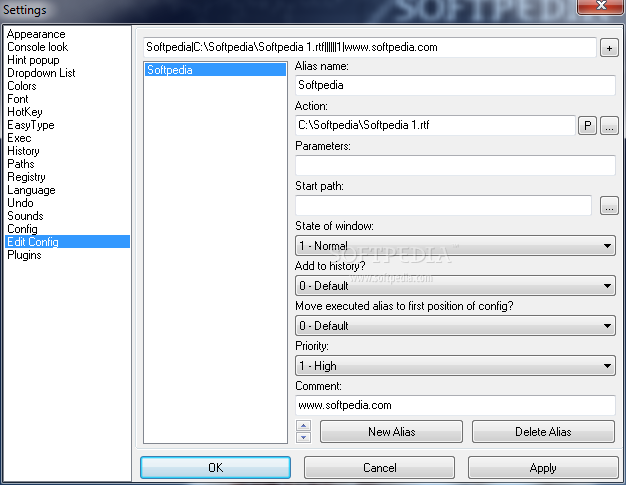Go to the Colors settings page
The height and width of the screenshot is (485, 626).
67,86
